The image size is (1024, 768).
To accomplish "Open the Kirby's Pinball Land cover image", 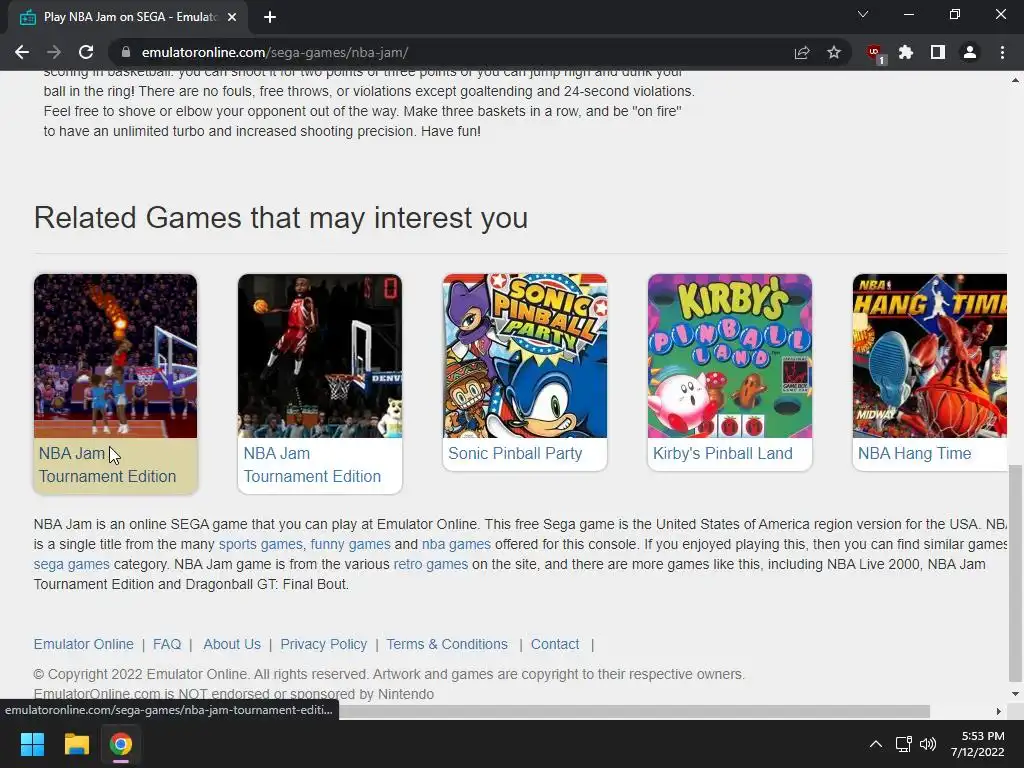I will point(730,356).
